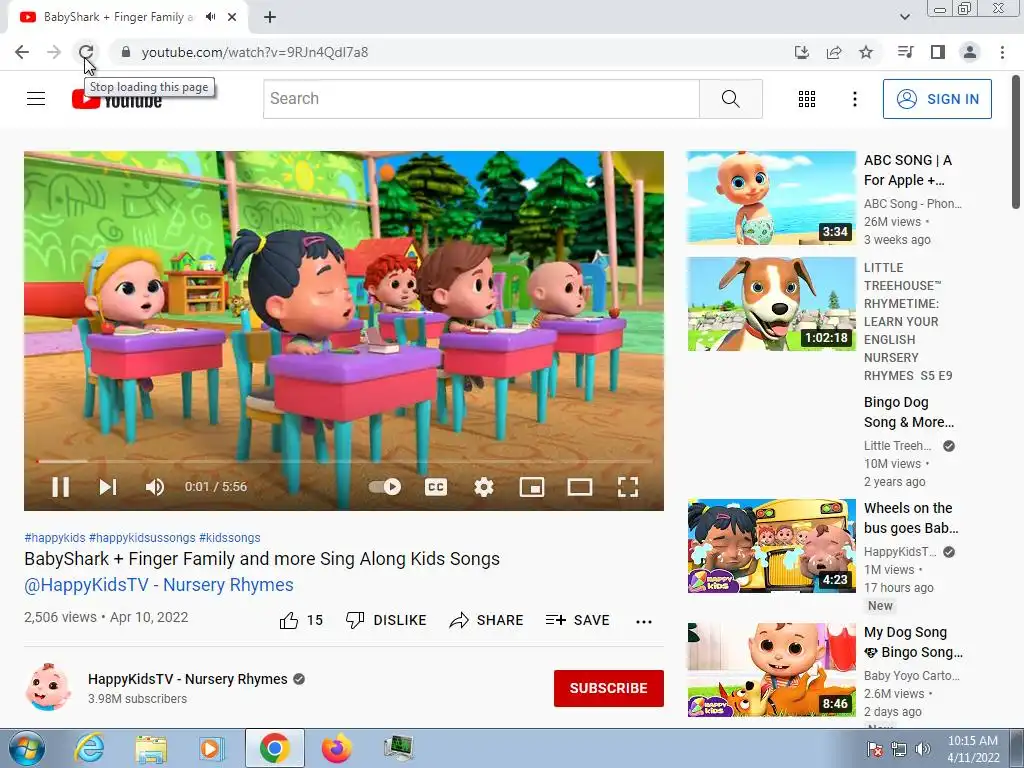Screen dimensions: 1024x768
Task: Click the video progress bar
Action: pos(344,461)
